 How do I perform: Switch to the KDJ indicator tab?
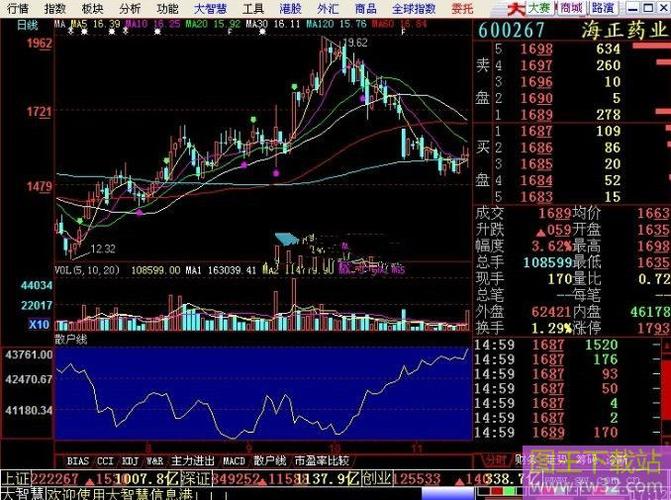[x=130, y=461]
